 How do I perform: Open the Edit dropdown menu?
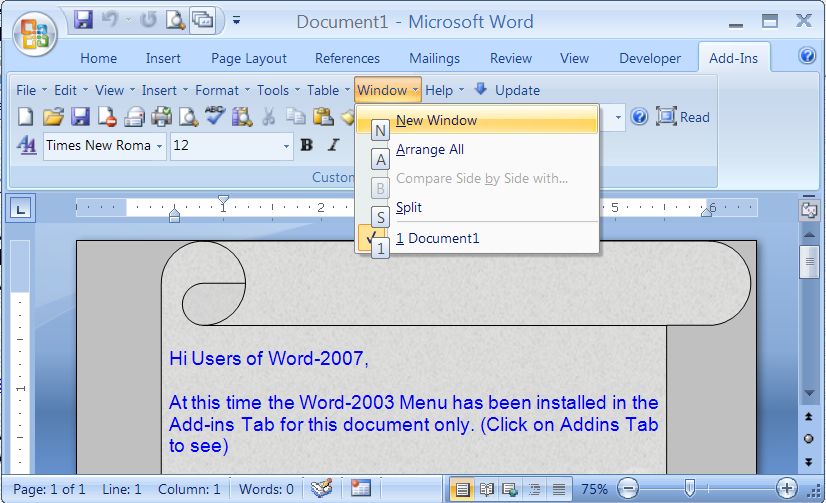71,90
